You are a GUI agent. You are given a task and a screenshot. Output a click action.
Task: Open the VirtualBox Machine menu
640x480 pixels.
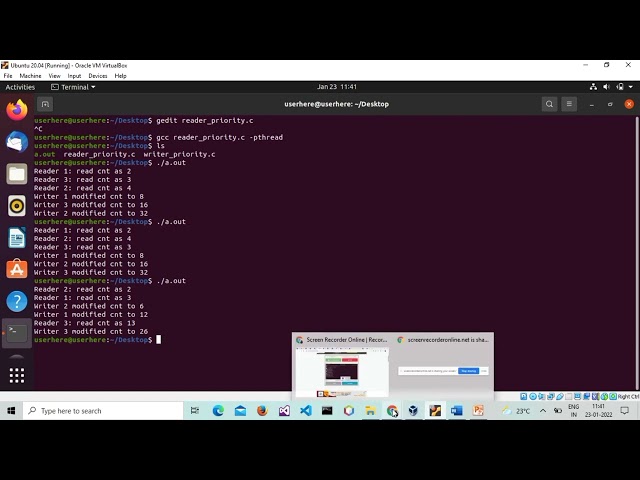pyautogui.click(x=30, y=76)
